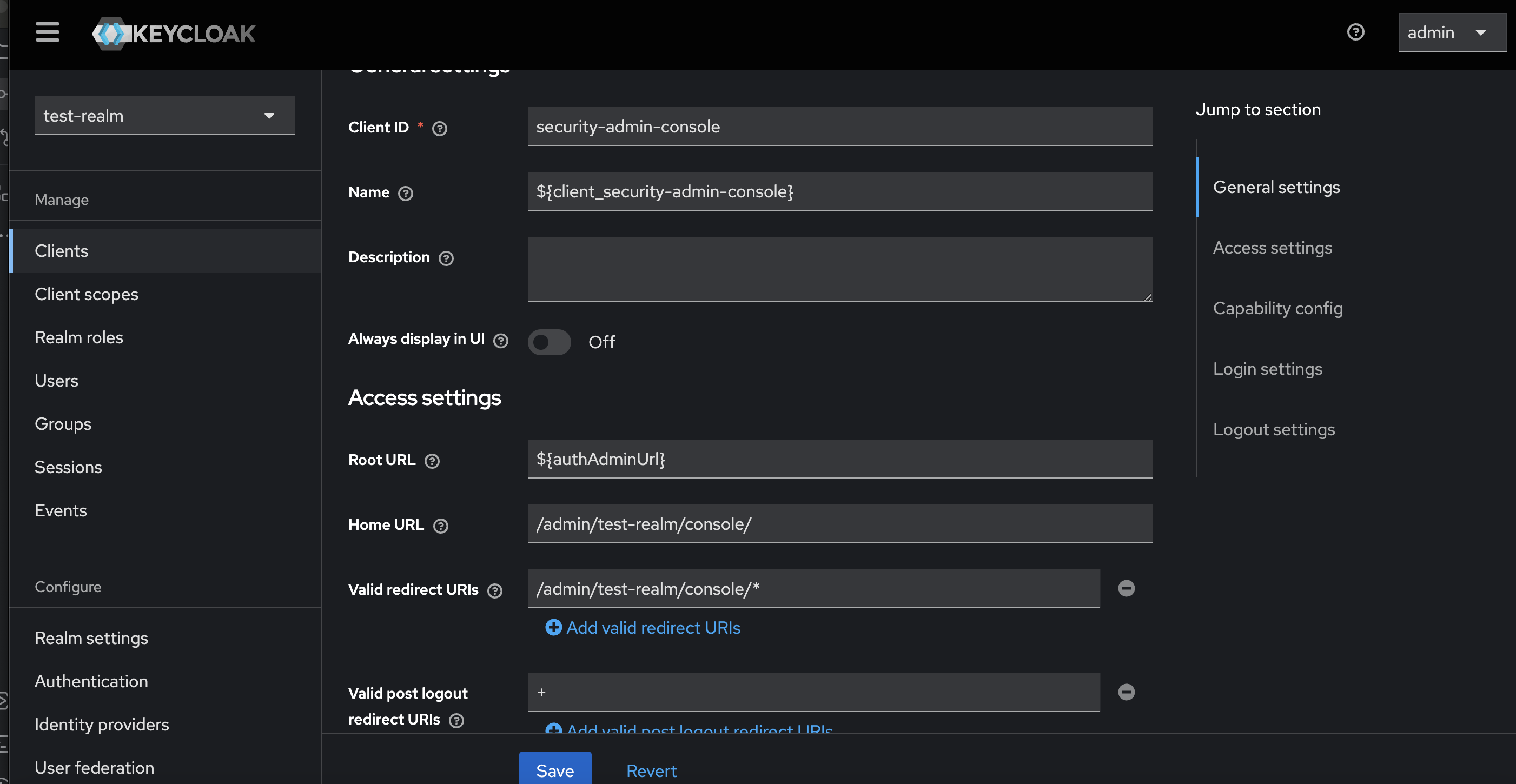Viewport: 1516px width, 784px height.
Task: Click the help icon beside Root URL
Action: click(x=433, y=461)
